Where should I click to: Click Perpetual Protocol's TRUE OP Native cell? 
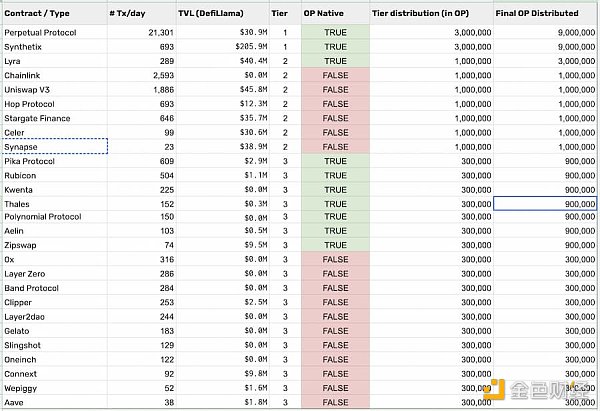336,33
